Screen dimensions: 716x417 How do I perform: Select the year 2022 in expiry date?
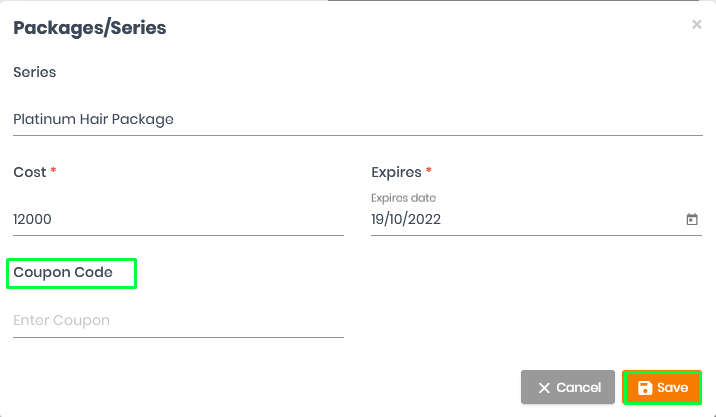pyautogui.click(x=424, y=220)
